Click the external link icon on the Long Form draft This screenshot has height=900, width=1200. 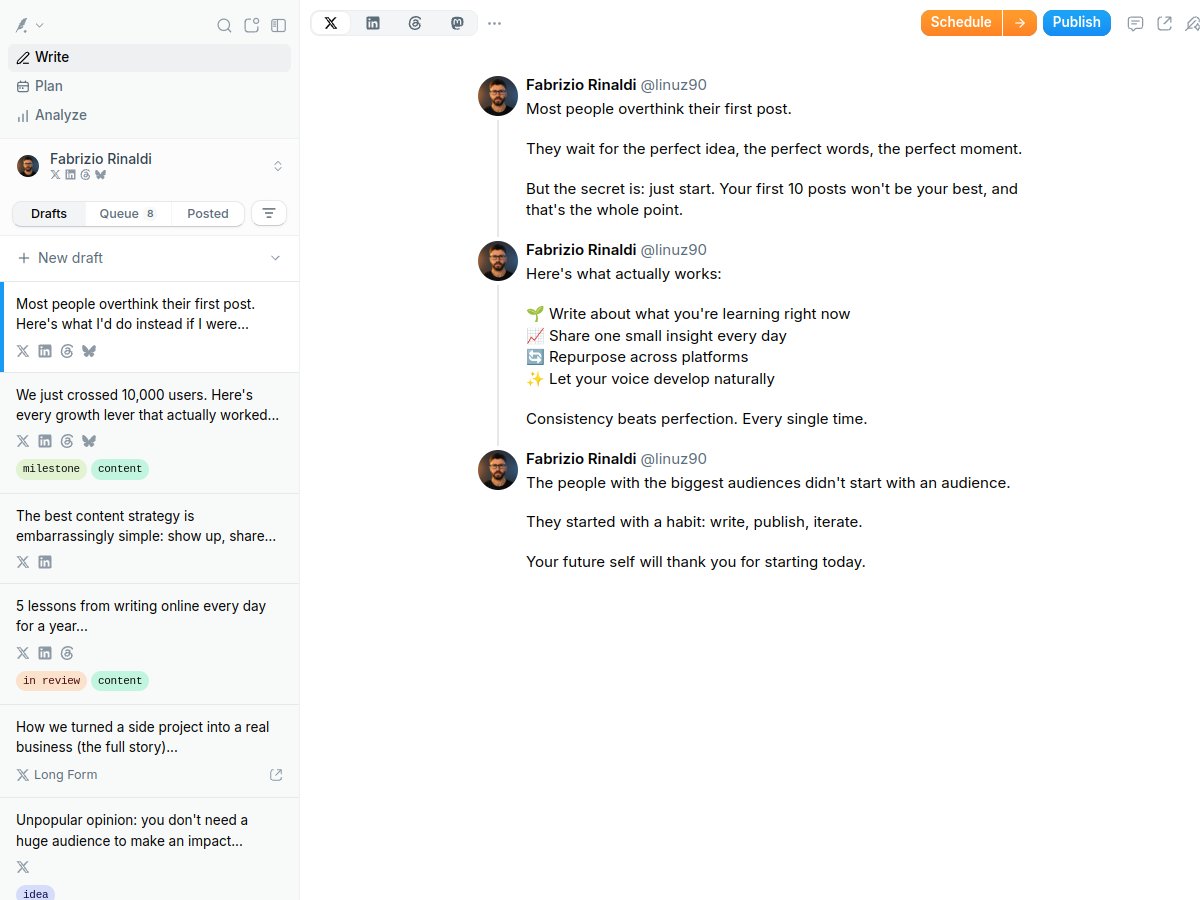pos(277,775)
